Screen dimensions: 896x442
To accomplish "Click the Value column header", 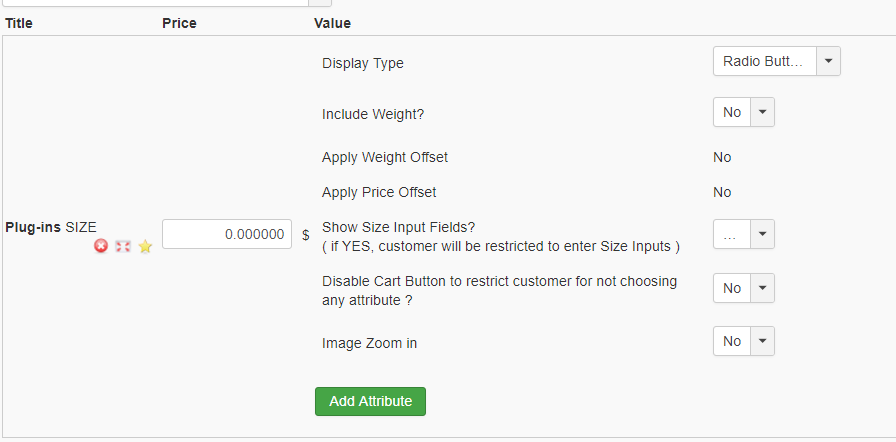I will [333, 23].
